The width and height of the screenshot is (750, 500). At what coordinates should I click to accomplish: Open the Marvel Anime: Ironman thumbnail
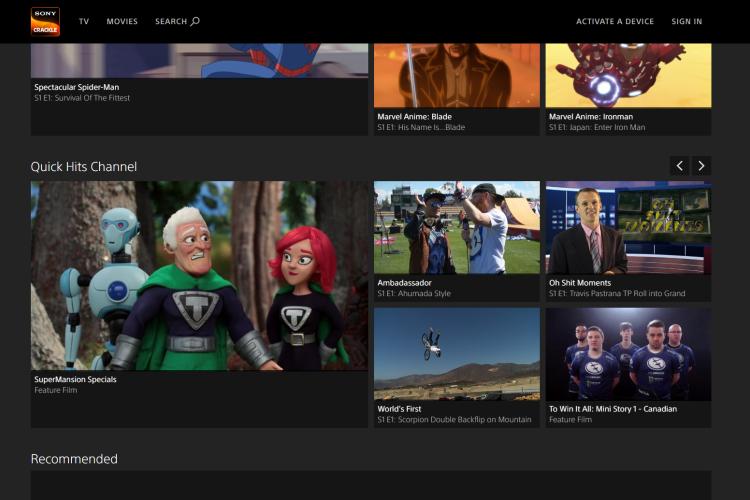(x=629, y=76)
